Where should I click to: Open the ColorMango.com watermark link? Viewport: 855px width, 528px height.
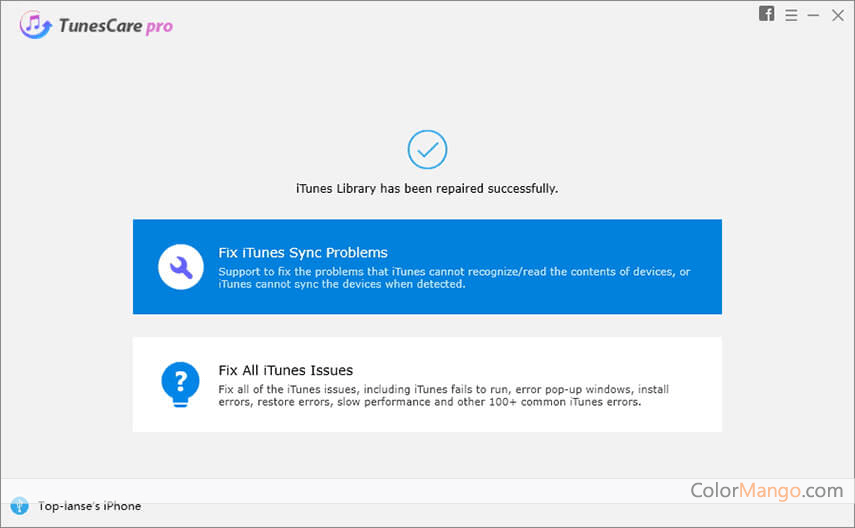(767, 490)
